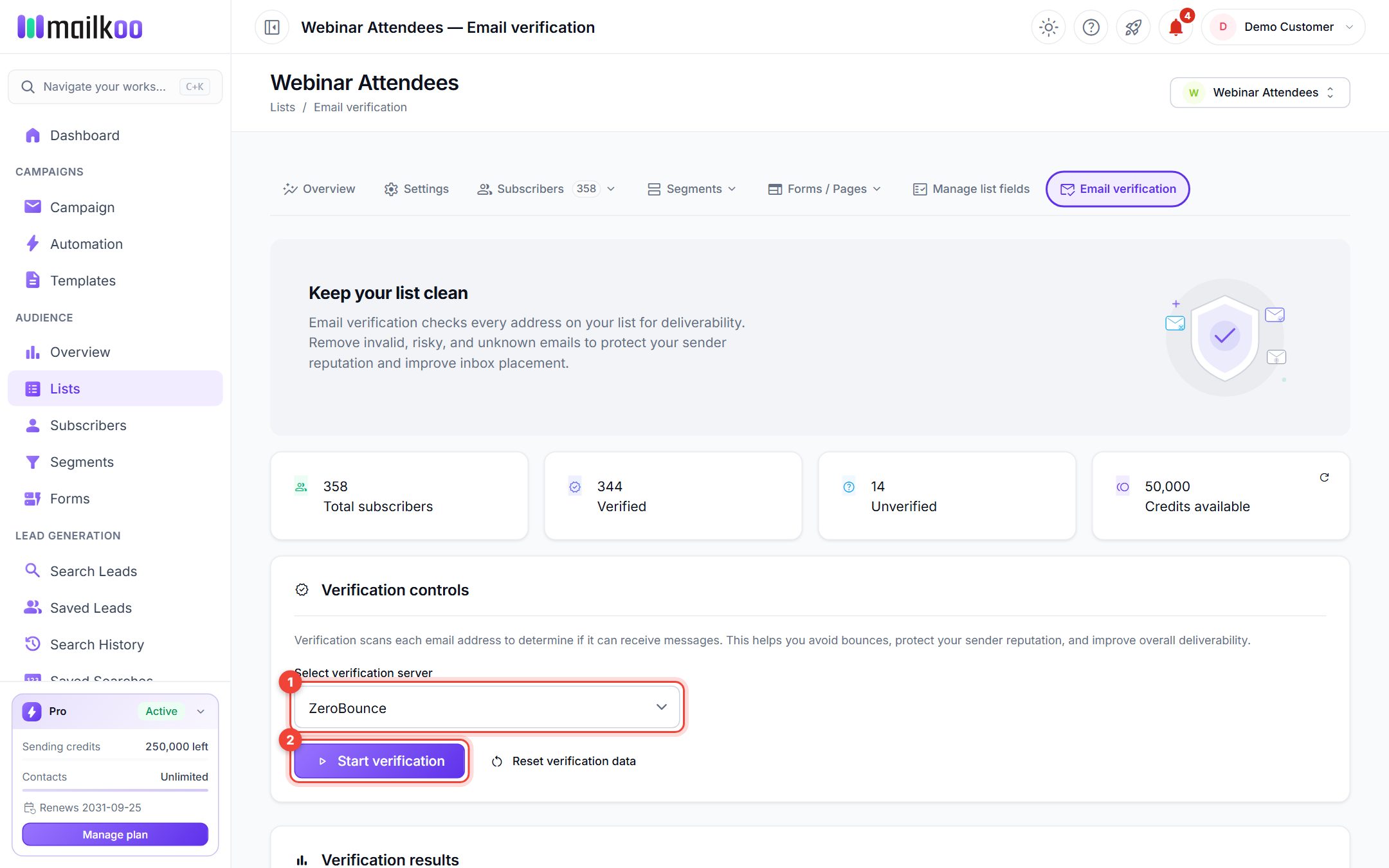Click the Search Leads magnifier icon
1389x868 pixels.
click(32, 570)
